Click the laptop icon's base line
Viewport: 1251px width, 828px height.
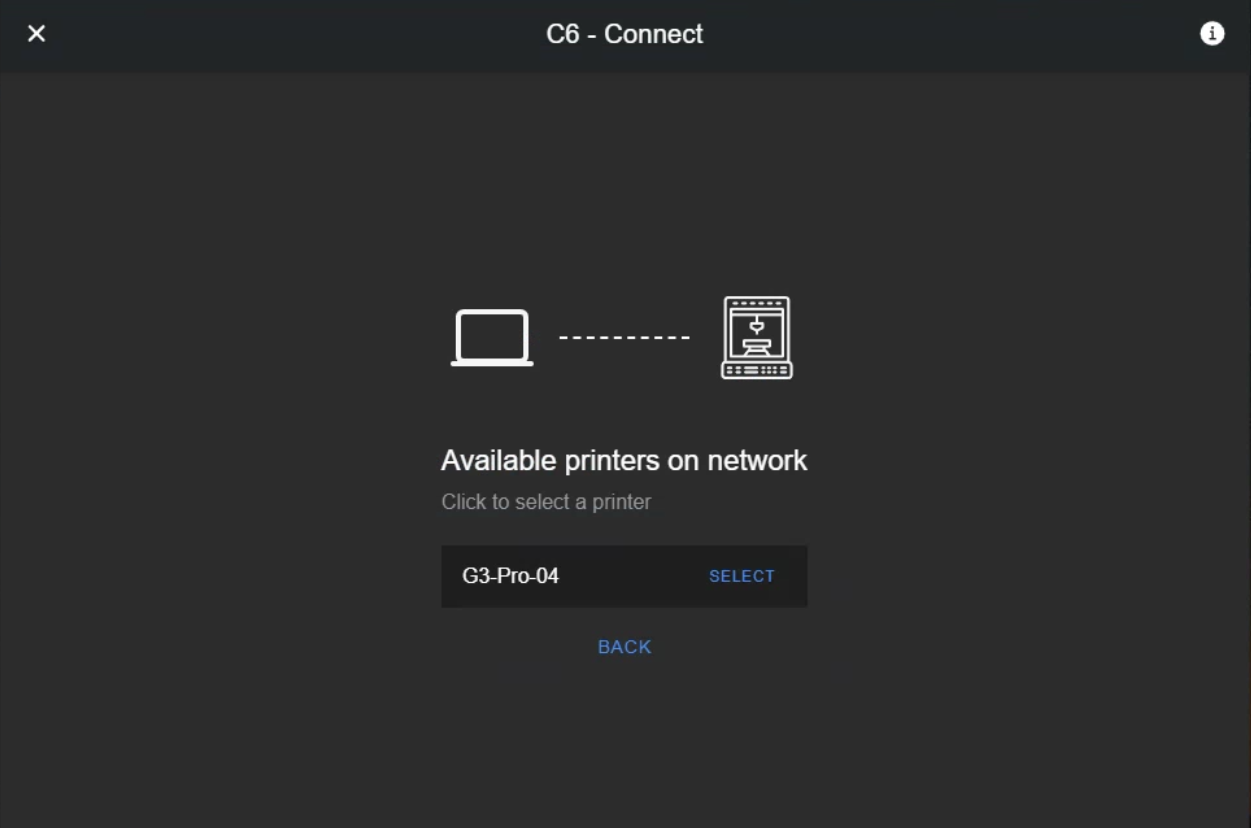(492, 363)
